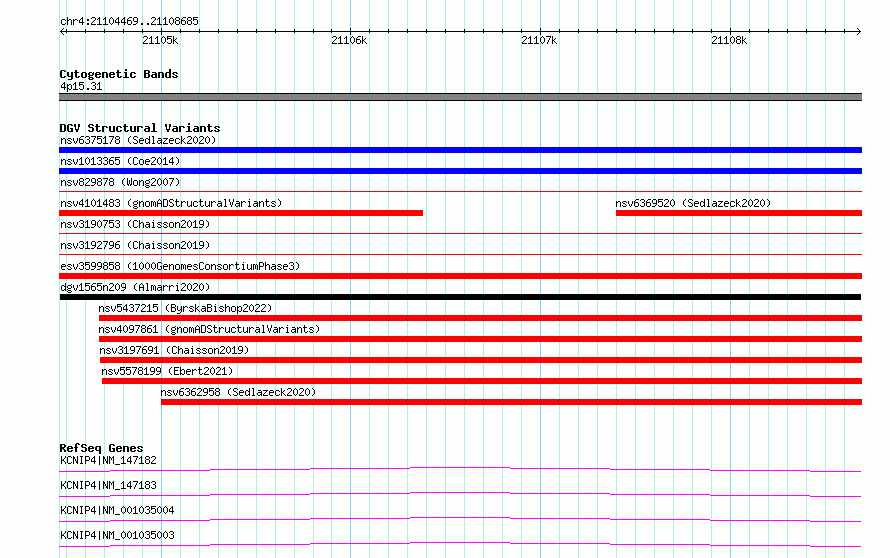Image resolution: width=890 pixels, height=558 pixels.
Task: Open the DGV Structural Variants track title
Action: (x=140, y=128)
